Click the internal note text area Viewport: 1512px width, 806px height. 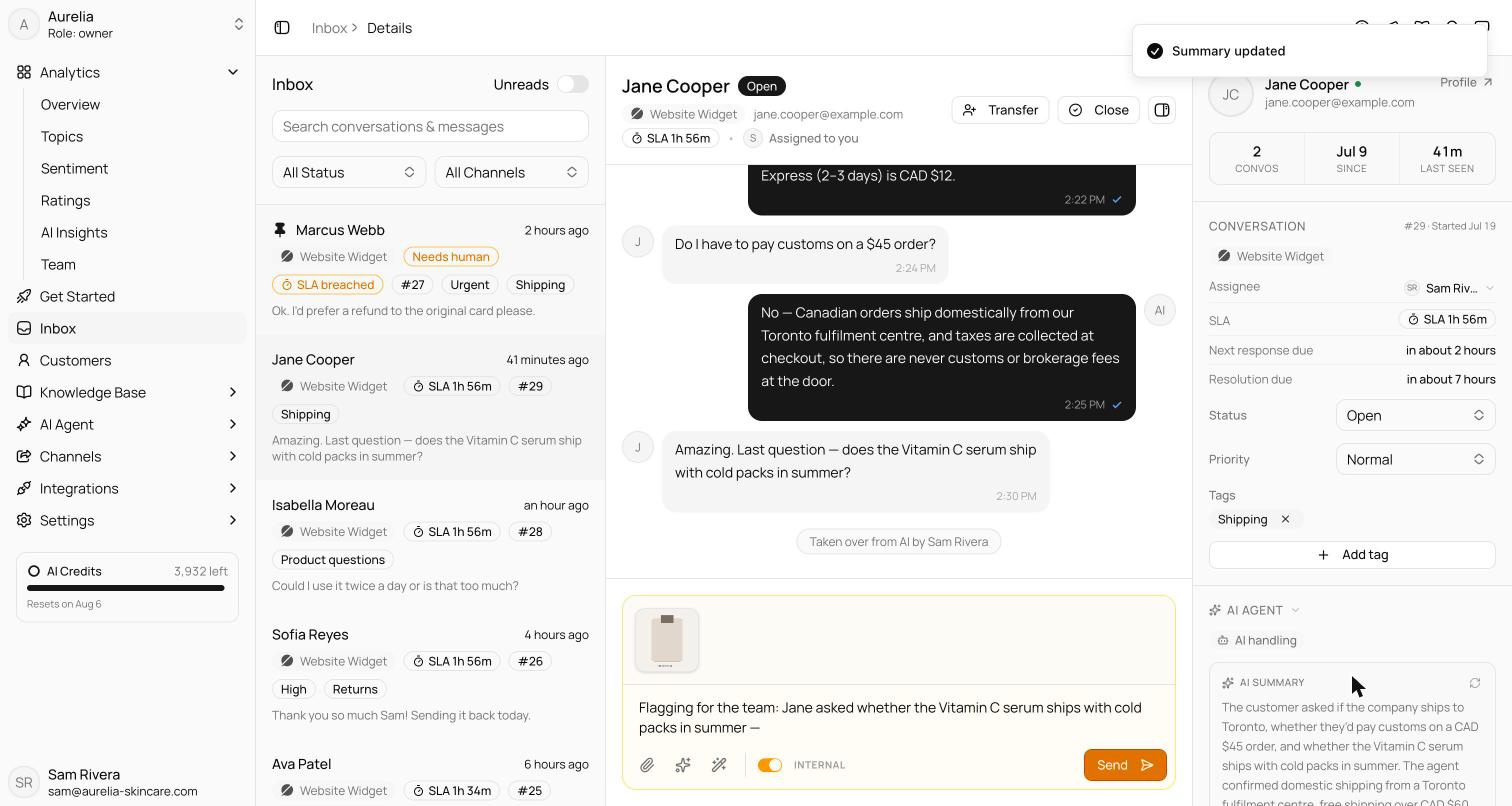click(899, 717)
